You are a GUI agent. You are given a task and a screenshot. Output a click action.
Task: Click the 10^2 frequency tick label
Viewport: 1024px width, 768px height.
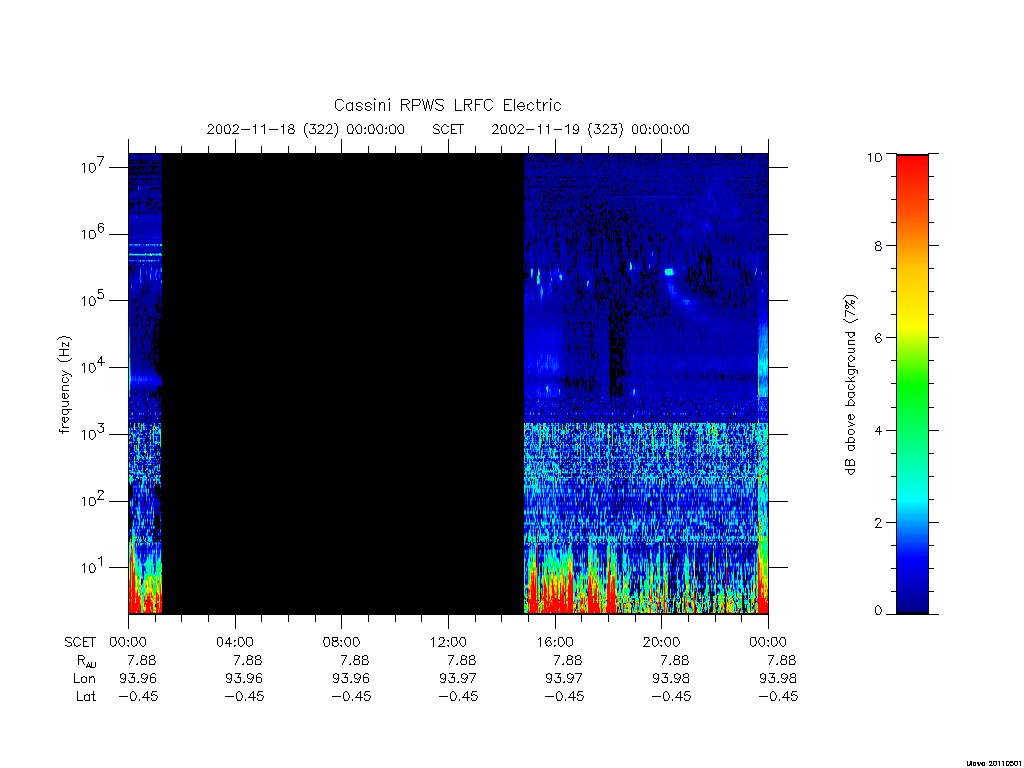point(93,500)
